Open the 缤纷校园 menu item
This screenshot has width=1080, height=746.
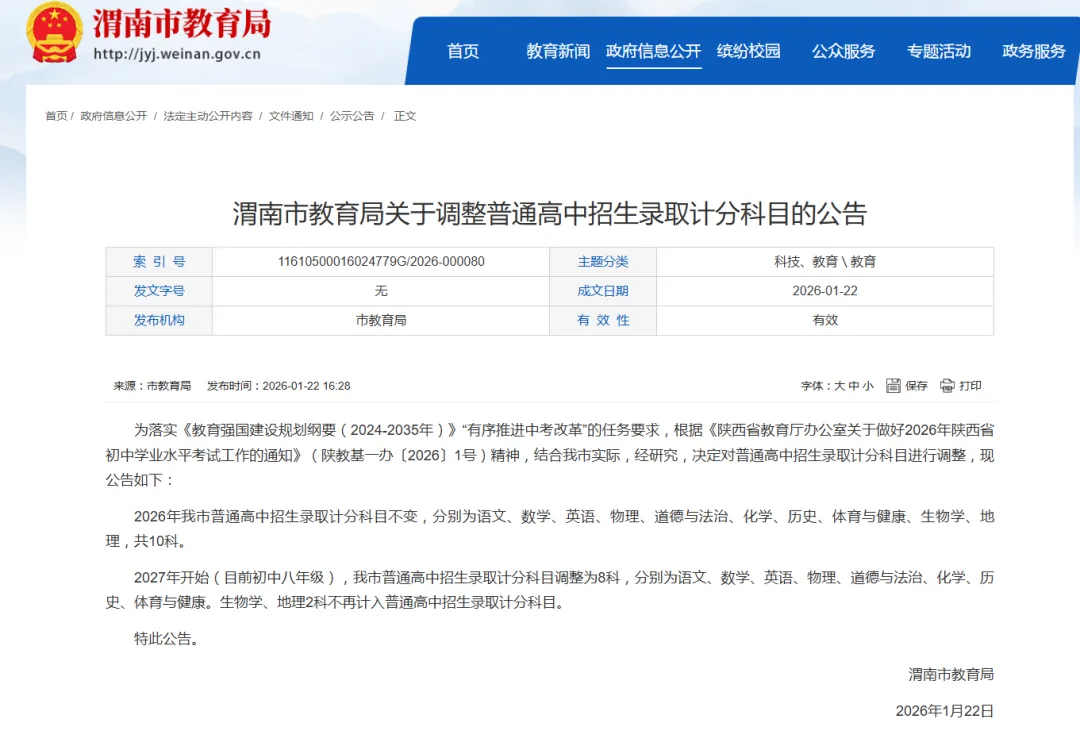point(751,52)
